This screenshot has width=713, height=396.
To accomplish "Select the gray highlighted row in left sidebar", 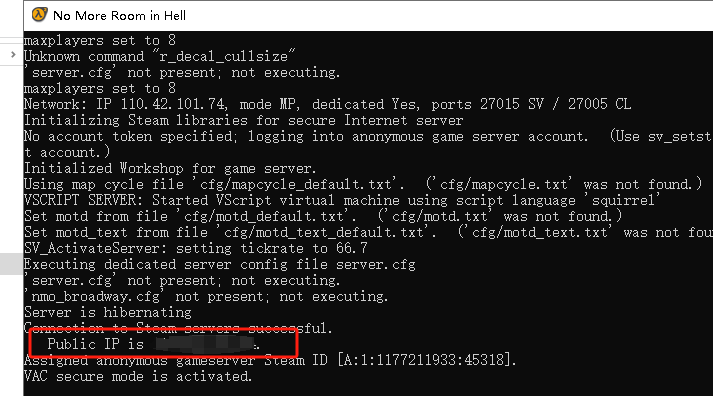I will coord(11,264).
